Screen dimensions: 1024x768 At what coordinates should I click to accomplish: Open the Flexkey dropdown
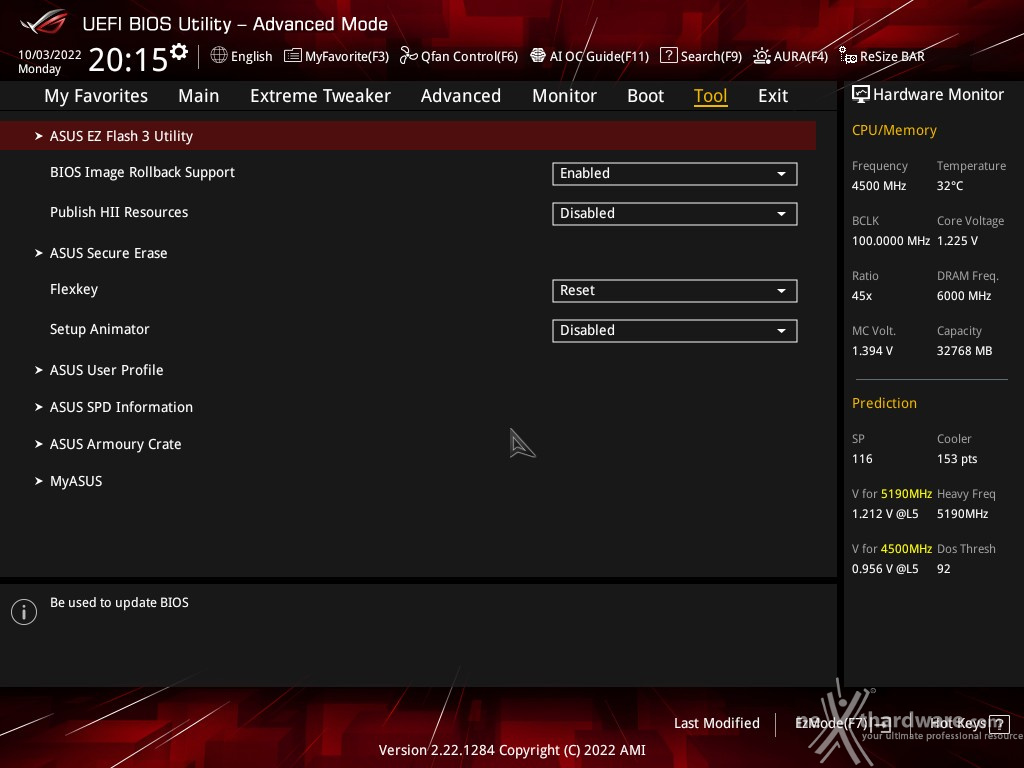coord(675,291)
